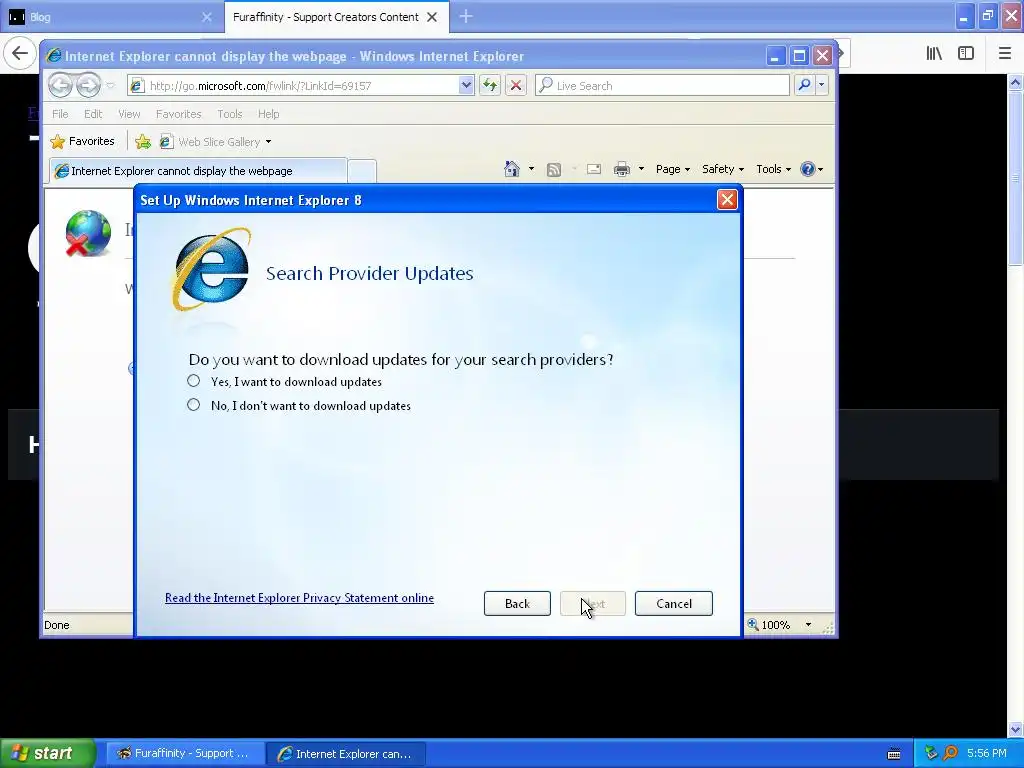1024x768 pixels.
Task: Click the IE Help question mark icon
Action: tap(808, 169)
